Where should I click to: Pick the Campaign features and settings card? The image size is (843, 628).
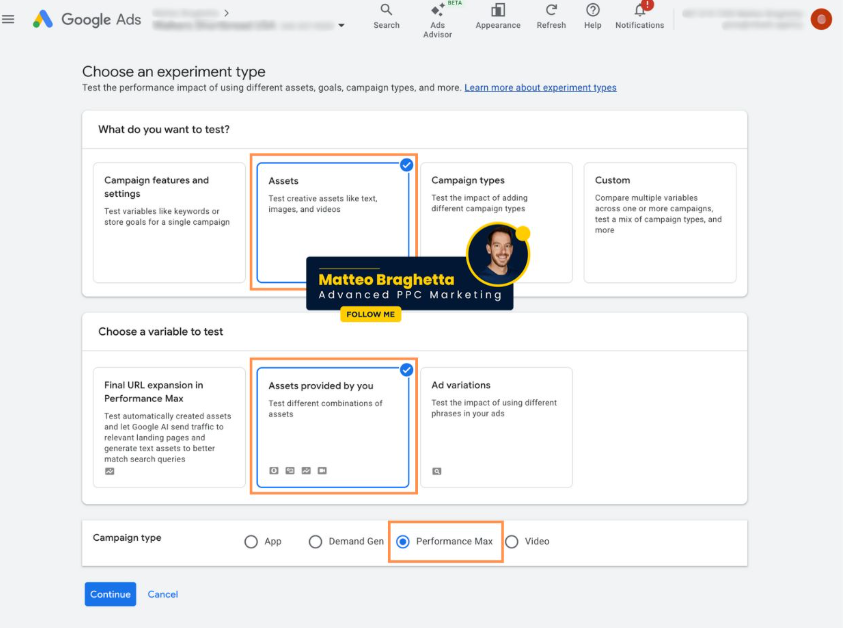169,222
